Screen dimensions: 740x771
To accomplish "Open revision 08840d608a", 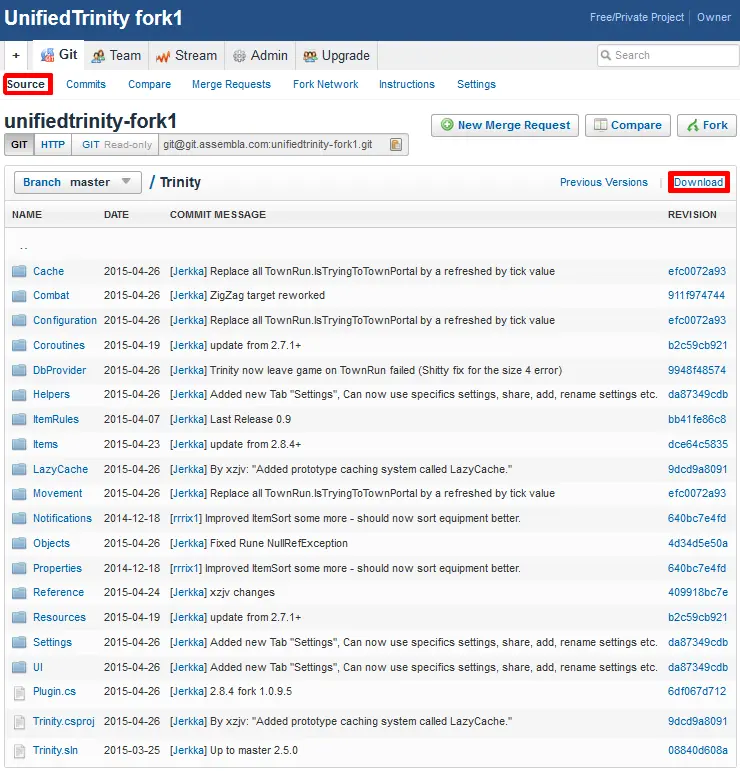I will [698, 751].
